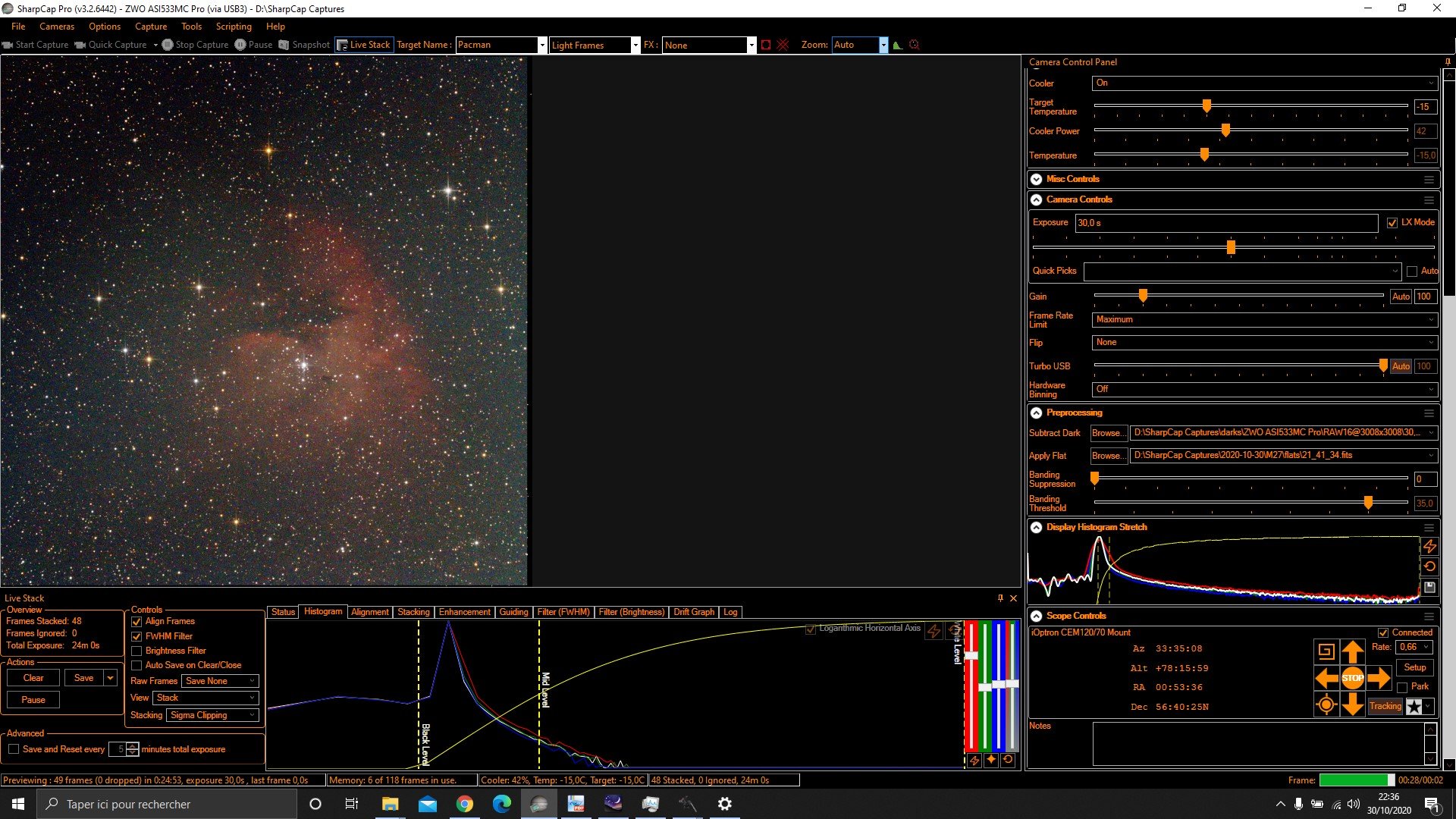The width and height of the screenshot is (1456, 819).
Task: Toggle the image histogram toolbar icon
Action: (898, 45)
